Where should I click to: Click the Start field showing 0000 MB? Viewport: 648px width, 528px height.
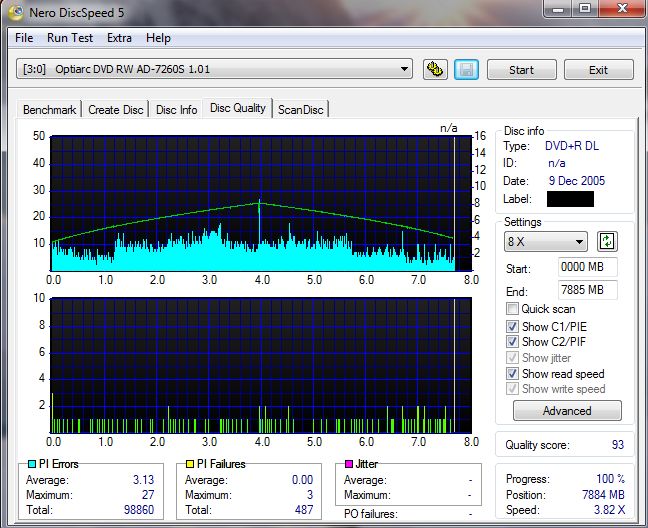[587, 267]
